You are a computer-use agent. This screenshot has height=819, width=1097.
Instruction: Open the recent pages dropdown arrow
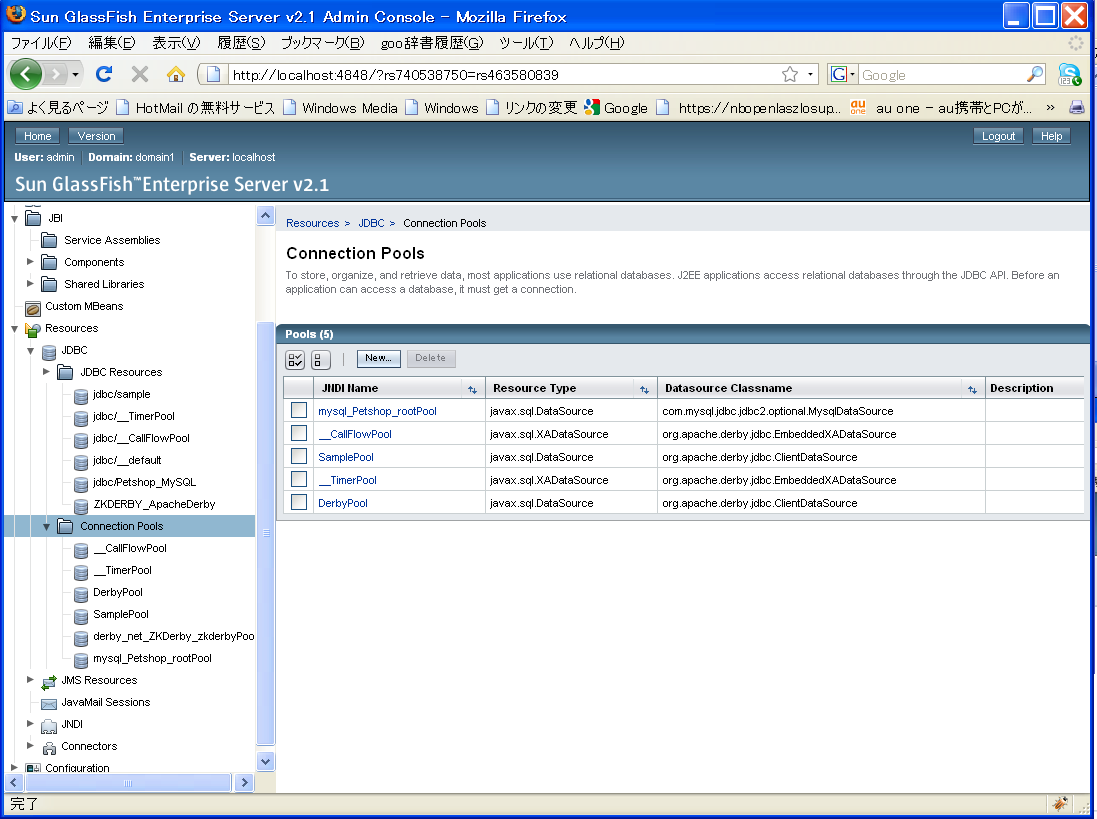tap(75, 73)
